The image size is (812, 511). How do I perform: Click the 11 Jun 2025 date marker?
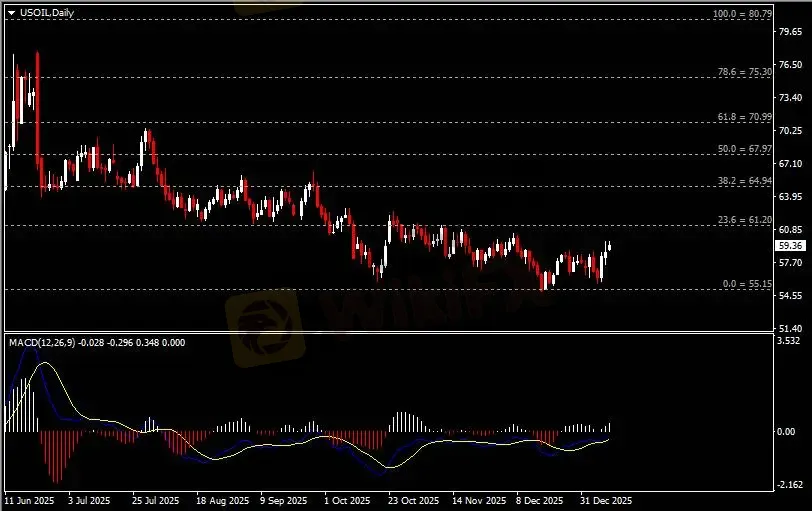(x=29, y=501)
